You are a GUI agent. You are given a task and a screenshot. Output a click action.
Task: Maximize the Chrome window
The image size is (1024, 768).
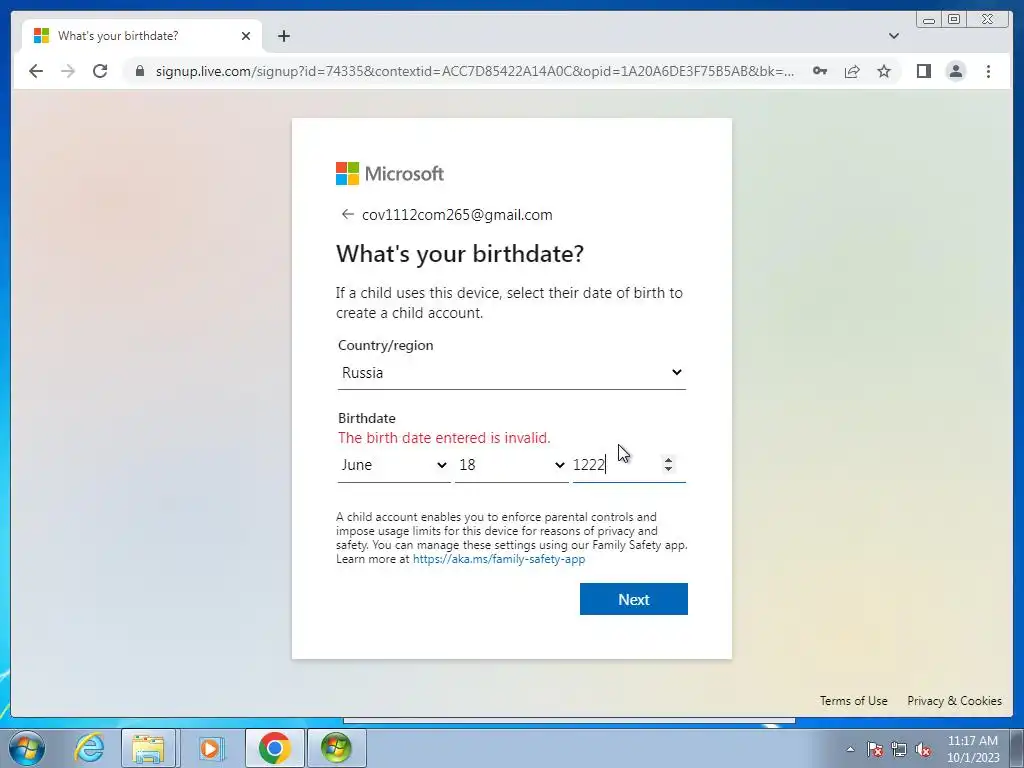[x=954, y=20]
